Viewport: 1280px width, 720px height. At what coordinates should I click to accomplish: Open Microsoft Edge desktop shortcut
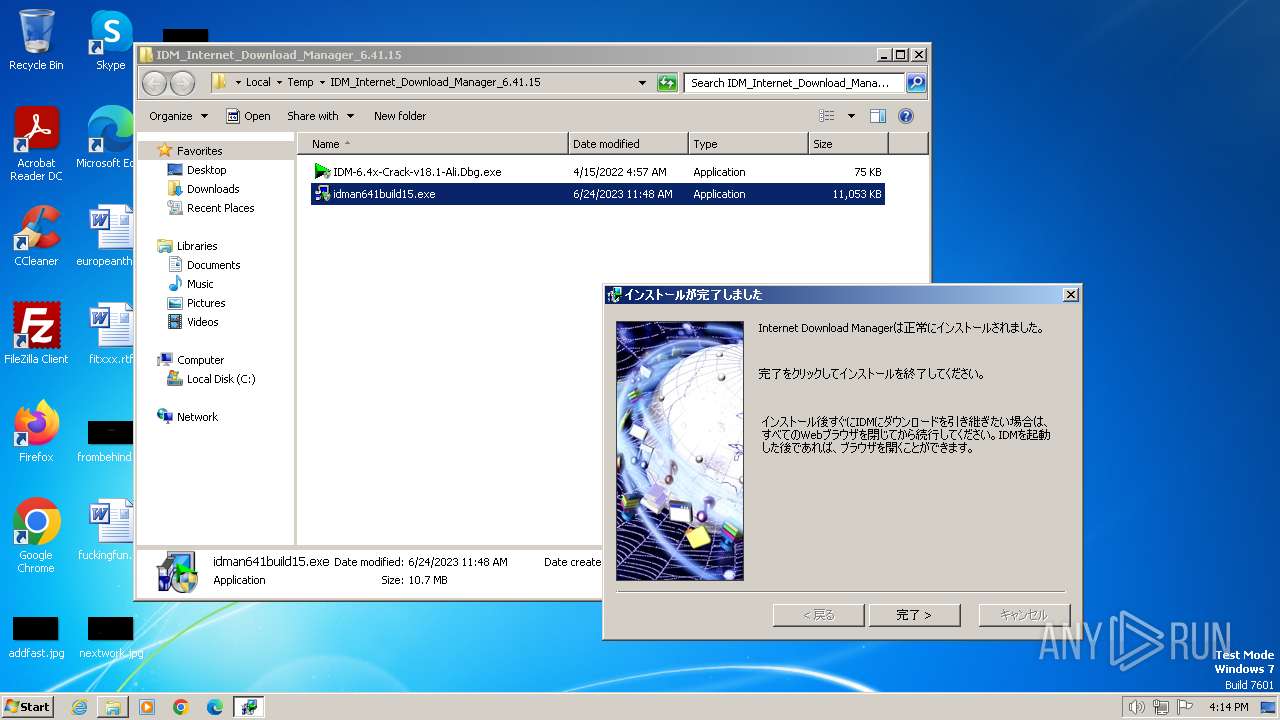[x=108, y=138]
